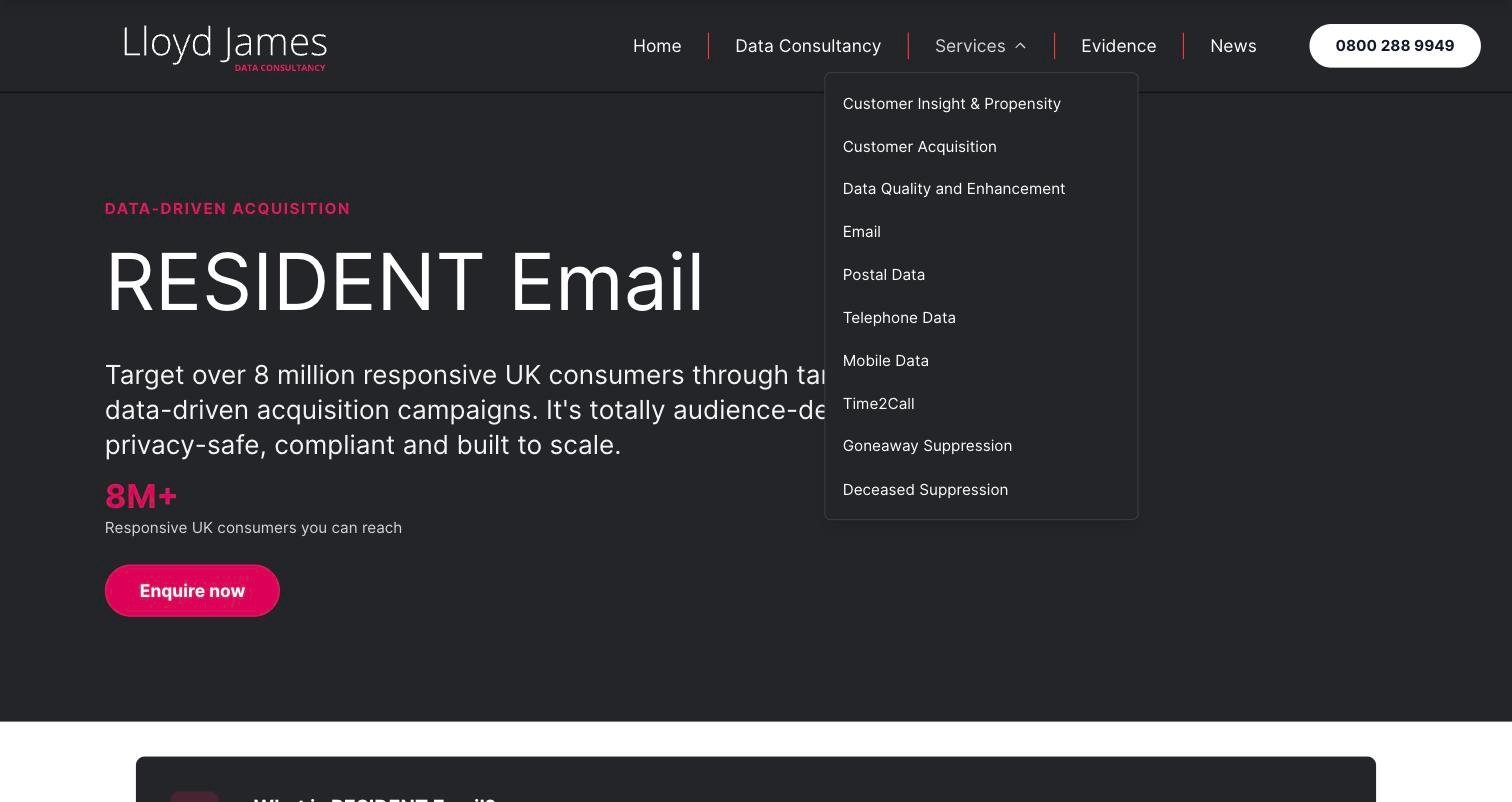Choose Customer Acquisition from Services menu
This screenshot has height=802, width=1512.
pyautogui.click(x=920, y=147)
